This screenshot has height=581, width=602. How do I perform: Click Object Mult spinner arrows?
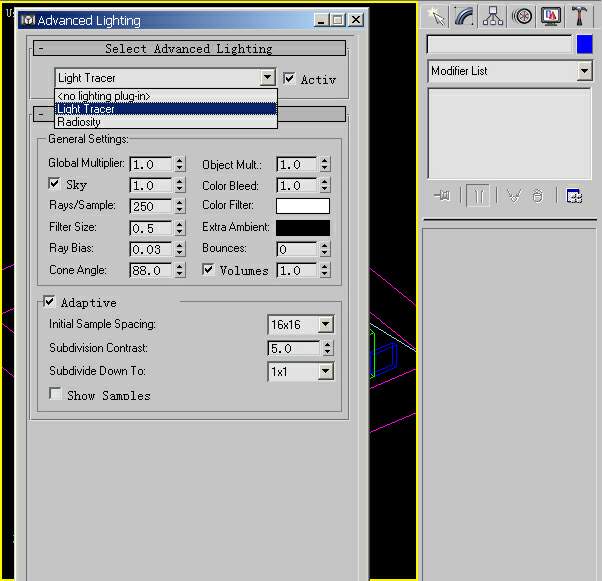[325, 164]
